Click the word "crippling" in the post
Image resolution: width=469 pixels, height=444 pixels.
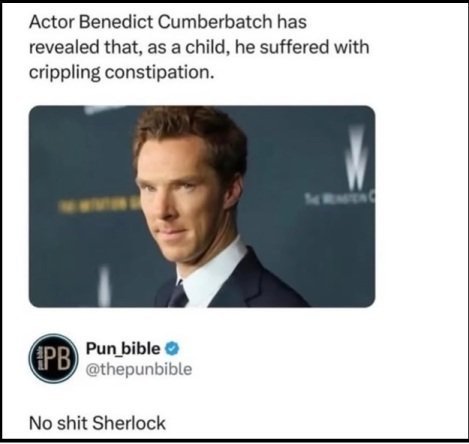coord(65,72)
